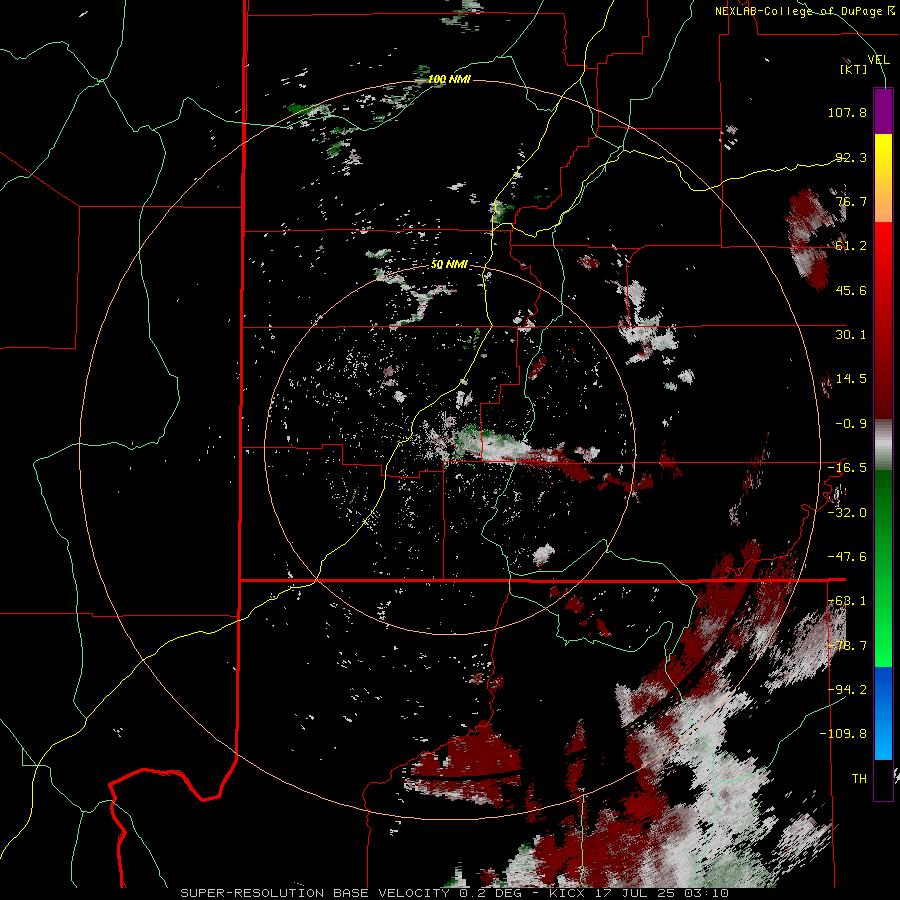Pick the gray segment of the color bar
900x900 pixels.
click(883, 445)
